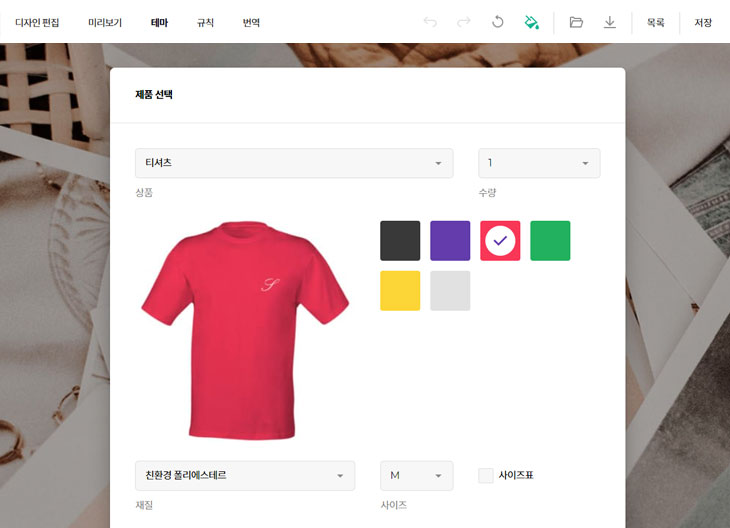Click the download icon
The height and width of the screenshot is (528, 730).
[609, 22]
